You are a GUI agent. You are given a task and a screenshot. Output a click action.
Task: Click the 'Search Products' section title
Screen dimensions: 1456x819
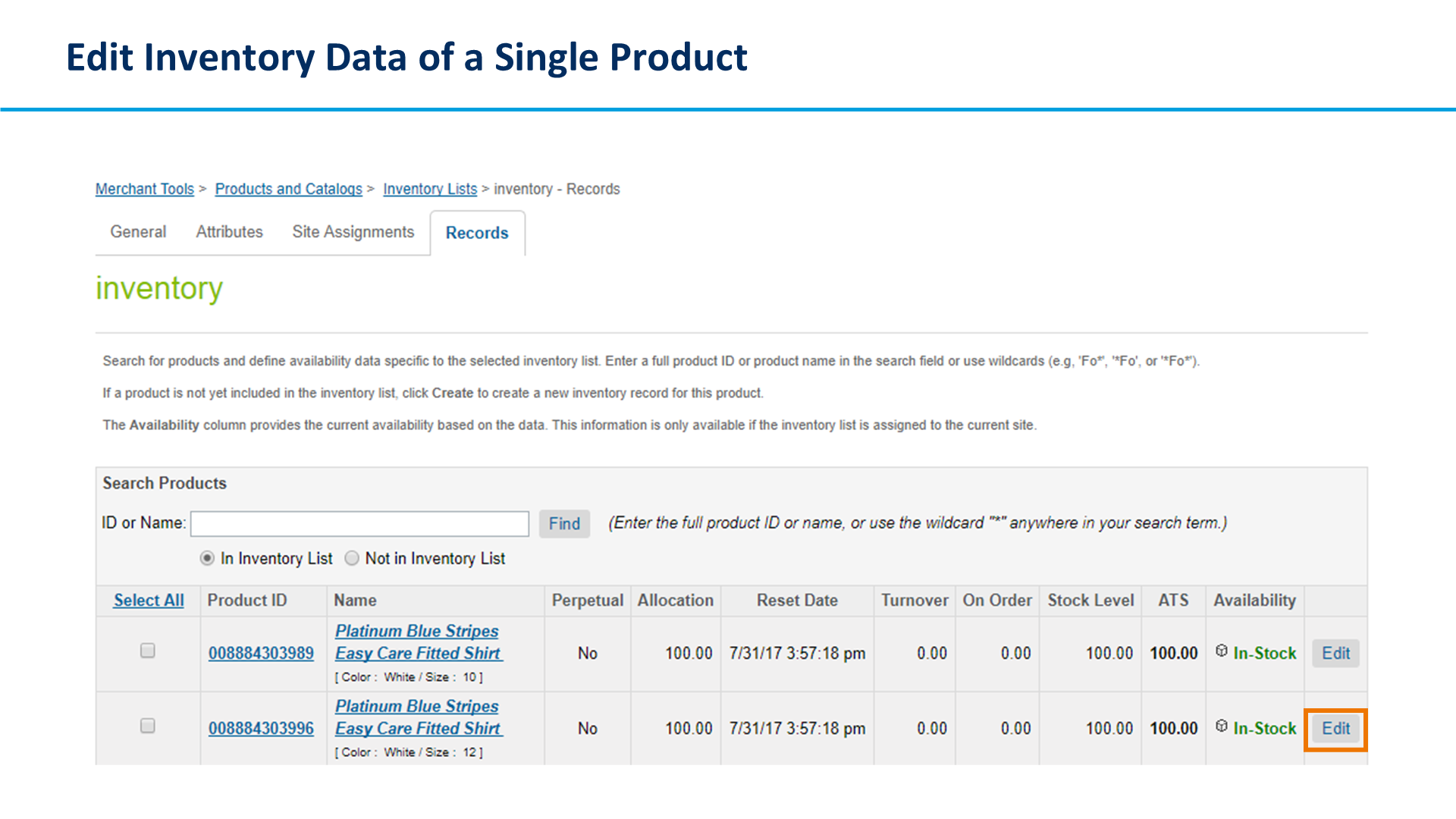(165, 483)
